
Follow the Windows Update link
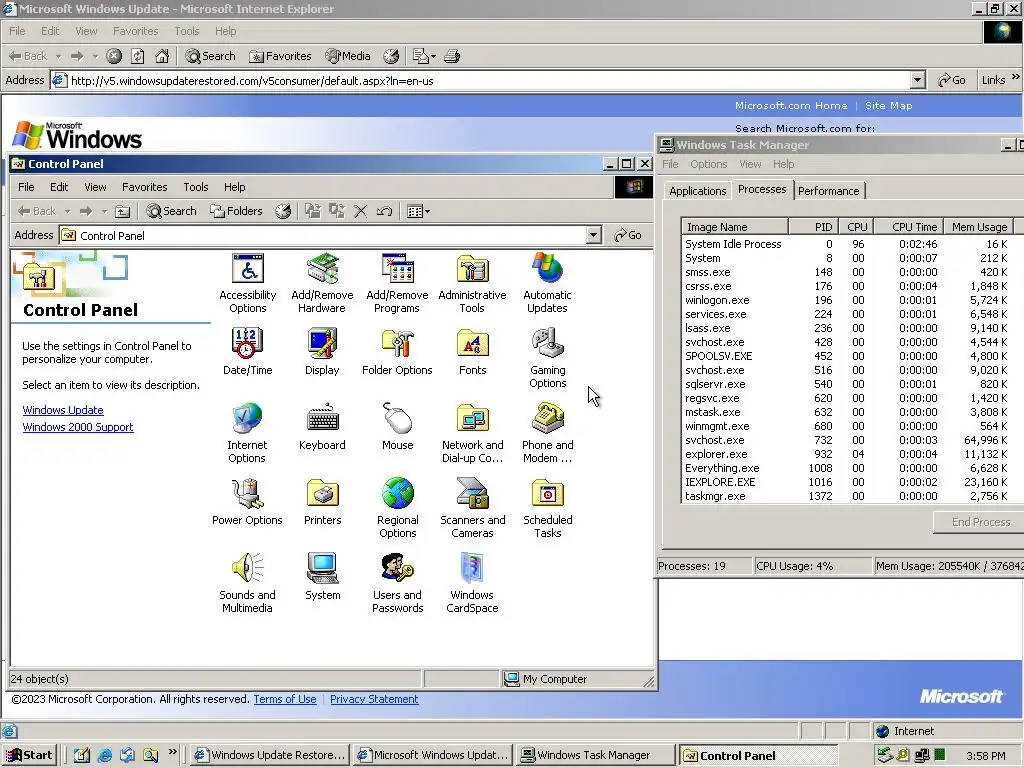coord(63,410)
